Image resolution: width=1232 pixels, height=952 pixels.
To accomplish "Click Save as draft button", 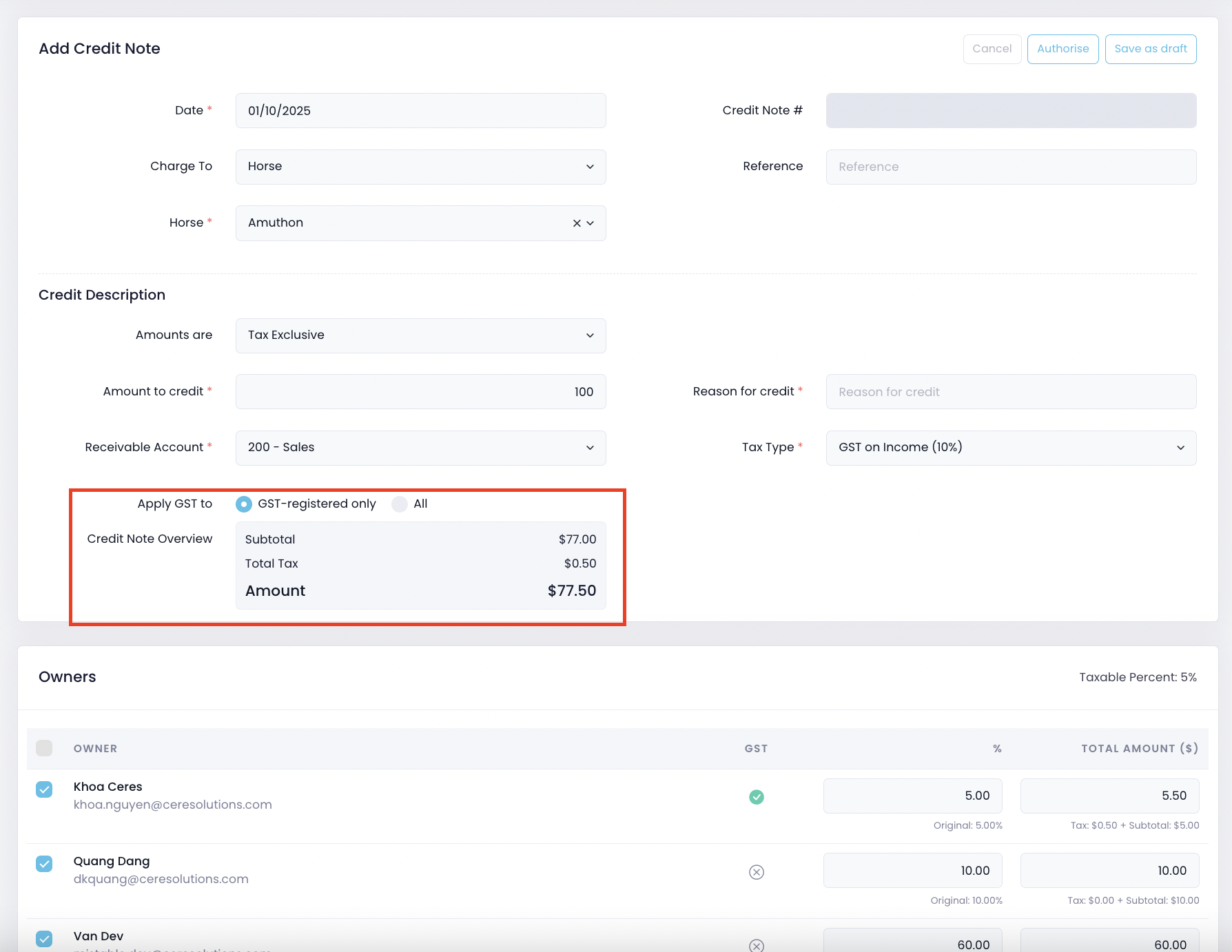I will pyautogui.click(x=1150, y=49).
